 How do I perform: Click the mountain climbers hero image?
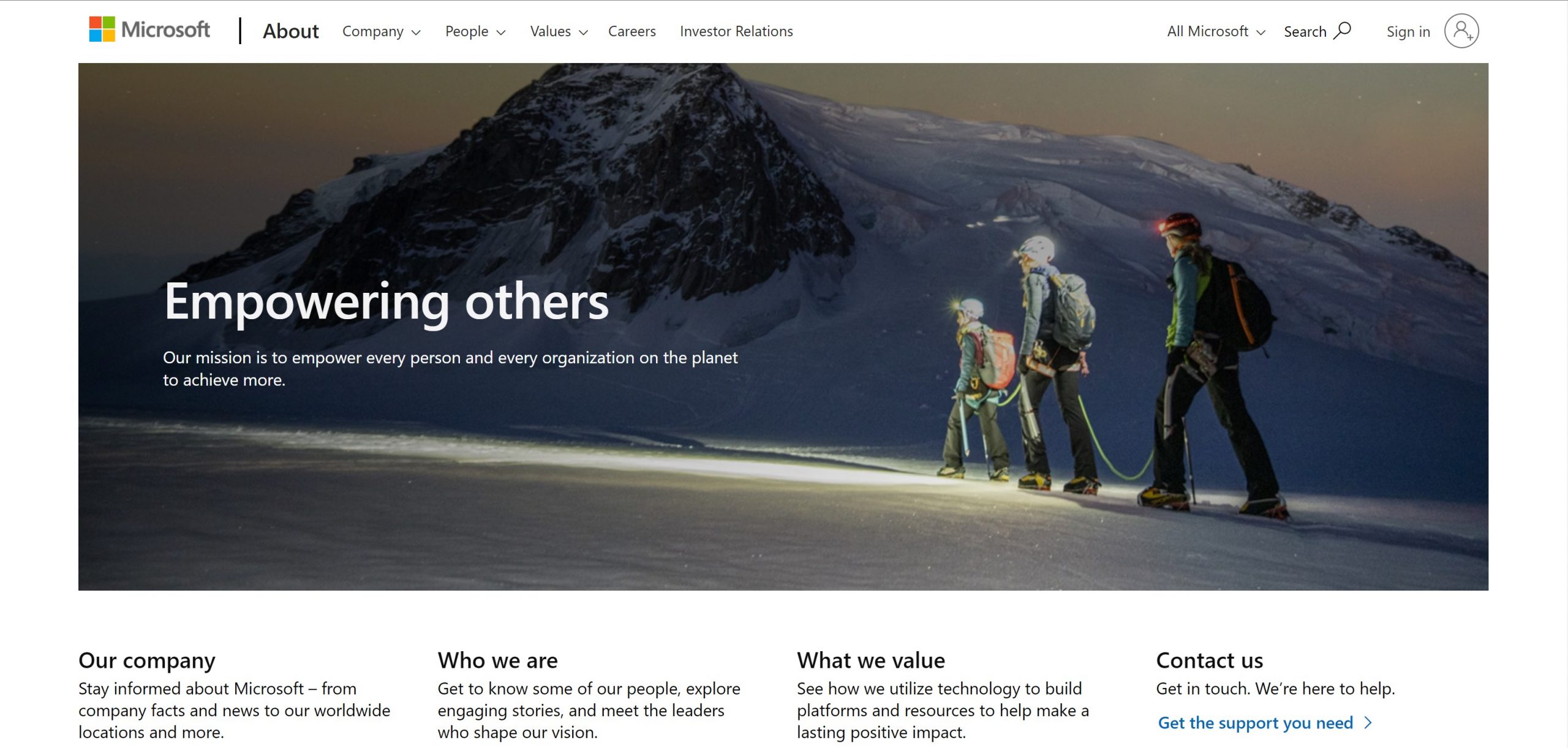[x=783, y=327]
